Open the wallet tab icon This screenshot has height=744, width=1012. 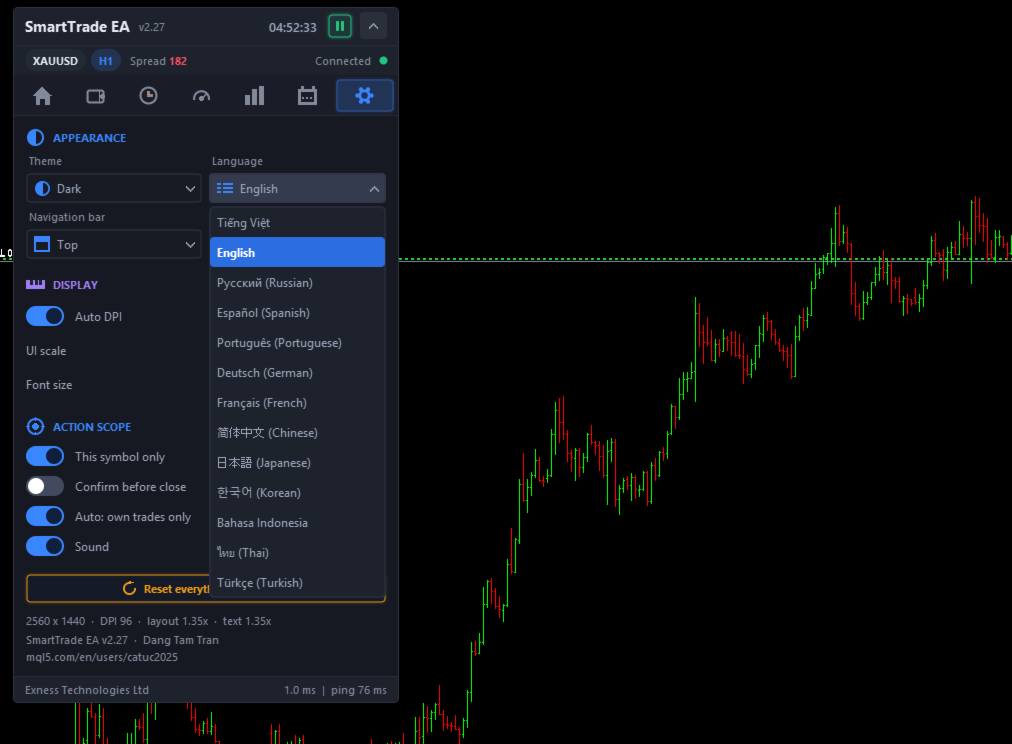pyautogui.click(x=96, y=96)
